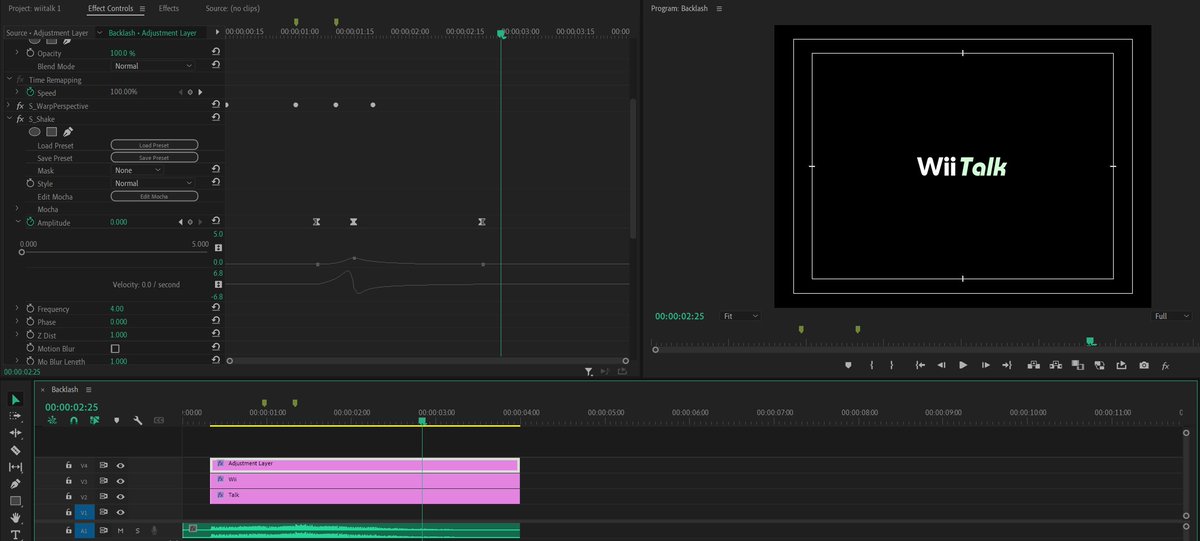Switch to the Effects tab

click(169, 8)
